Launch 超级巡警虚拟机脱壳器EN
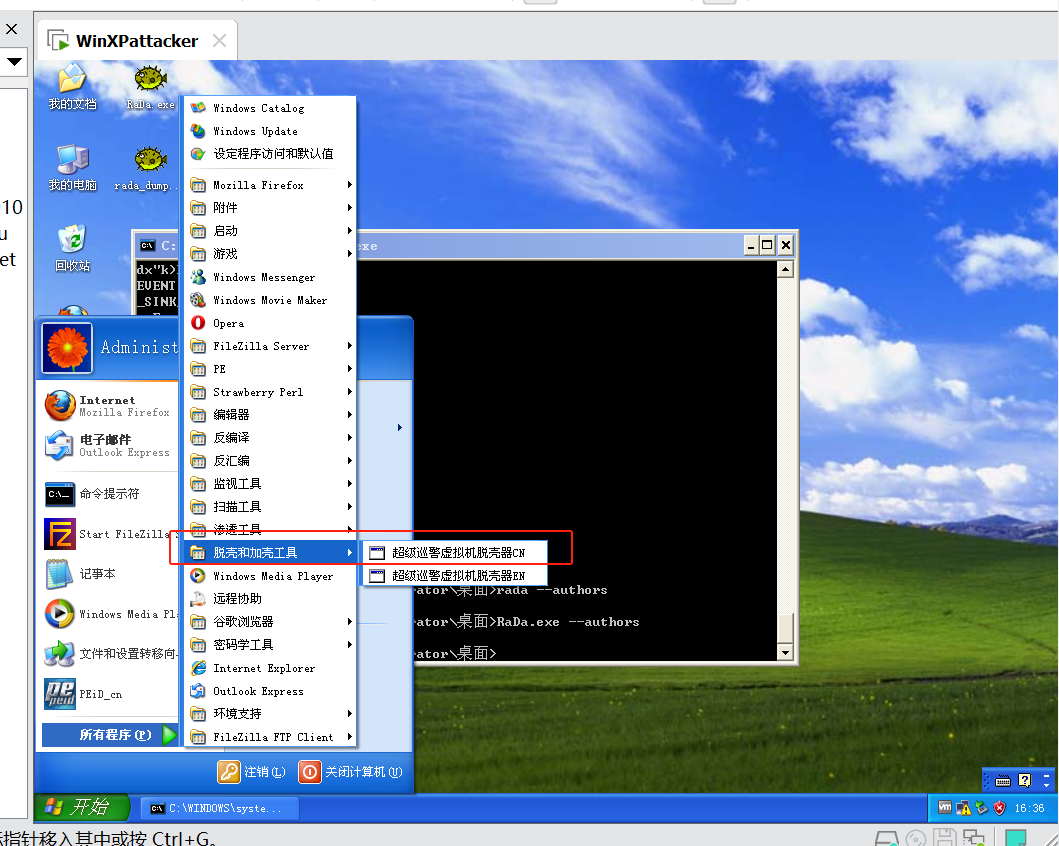 coord(455,576)
